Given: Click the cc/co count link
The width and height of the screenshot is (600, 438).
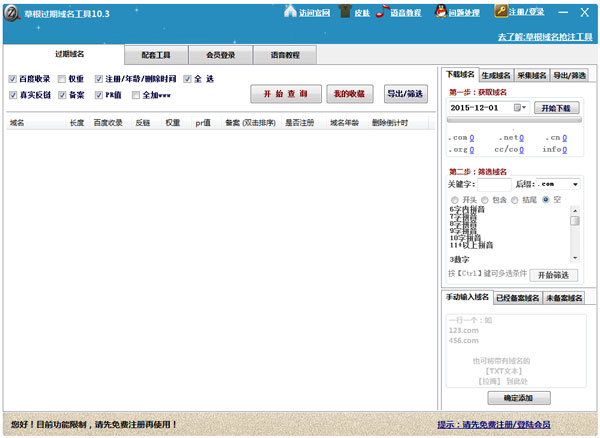Looking at the screenshot, I should 522,150.
